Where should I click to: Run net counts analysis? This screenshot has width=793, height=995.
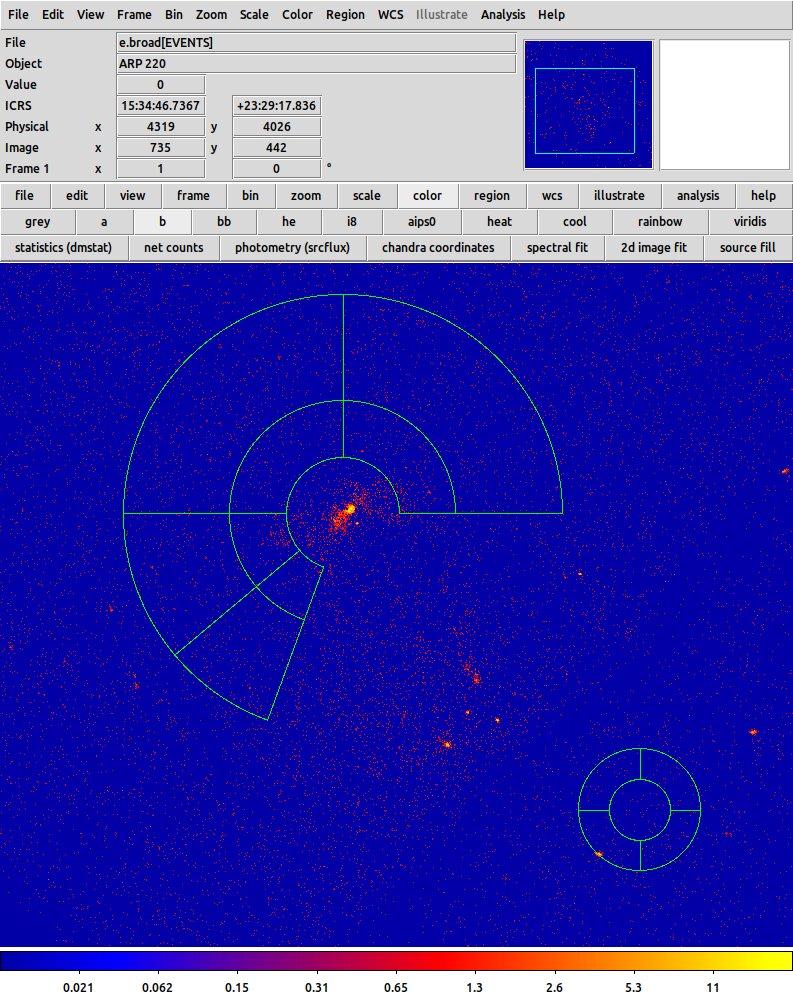pyautogui.click(x=174, y=247)
